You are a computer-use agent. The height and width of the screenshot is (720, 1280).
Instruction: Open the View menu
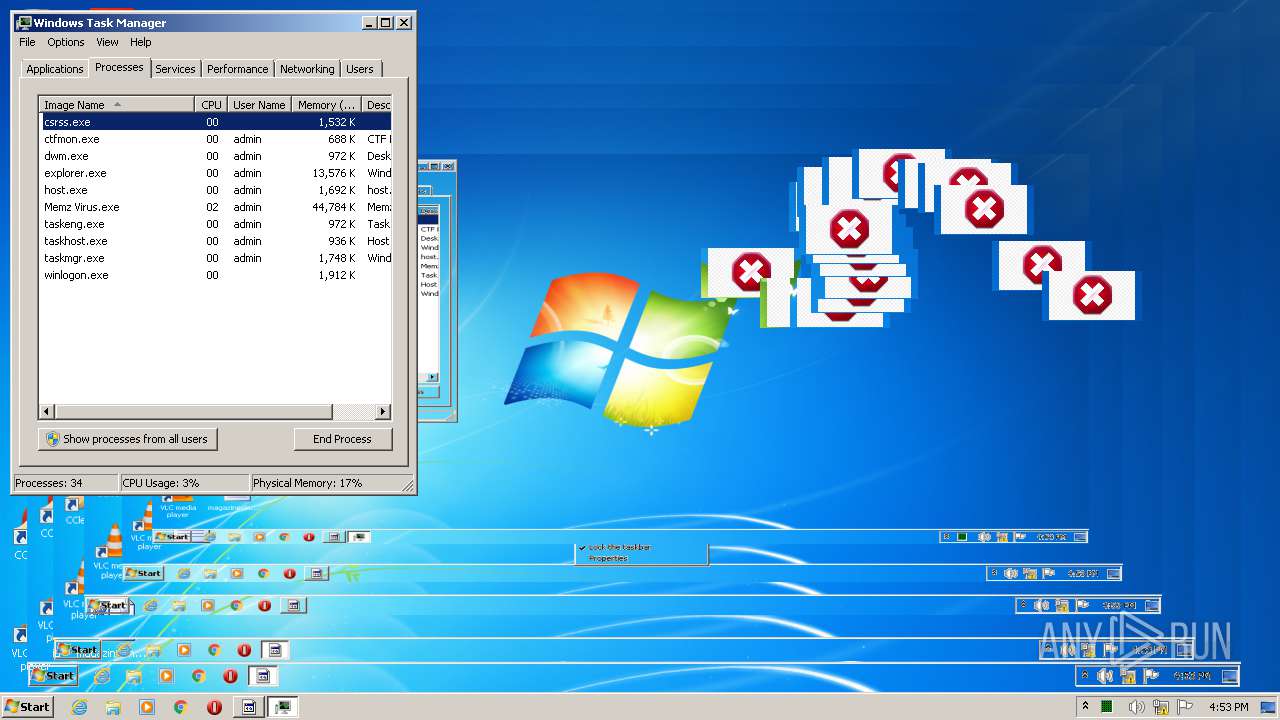pos(107,42)
